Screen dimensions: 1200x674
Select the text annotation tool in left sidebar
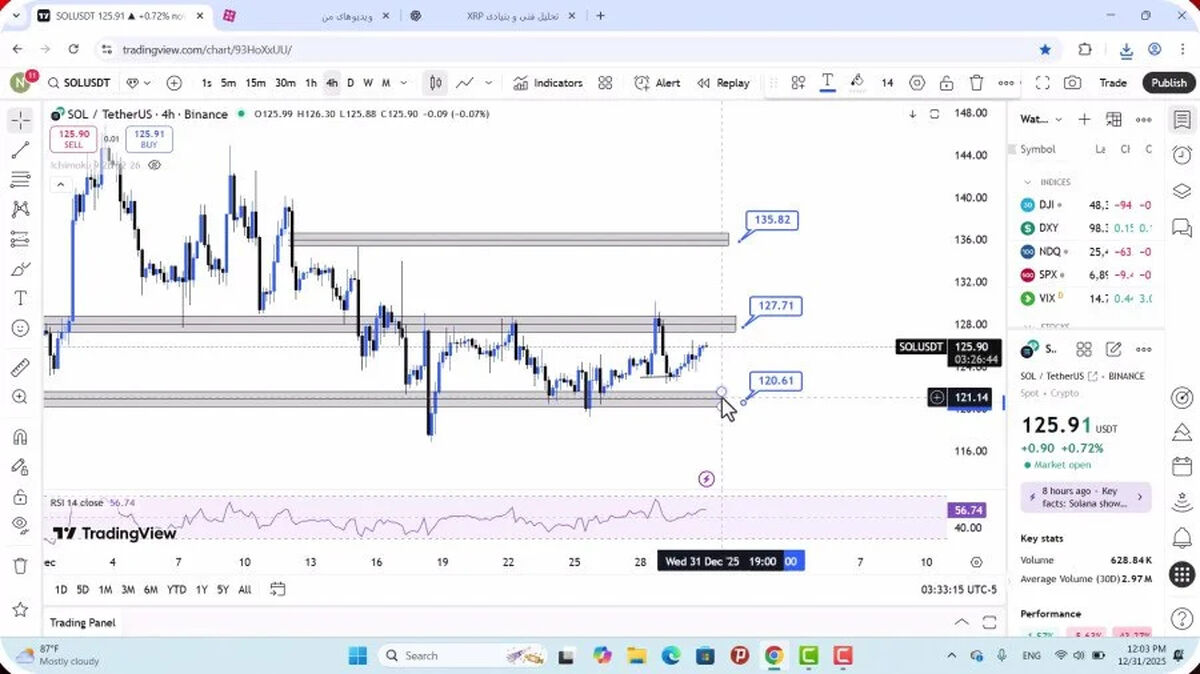click(x=20, y=298)
